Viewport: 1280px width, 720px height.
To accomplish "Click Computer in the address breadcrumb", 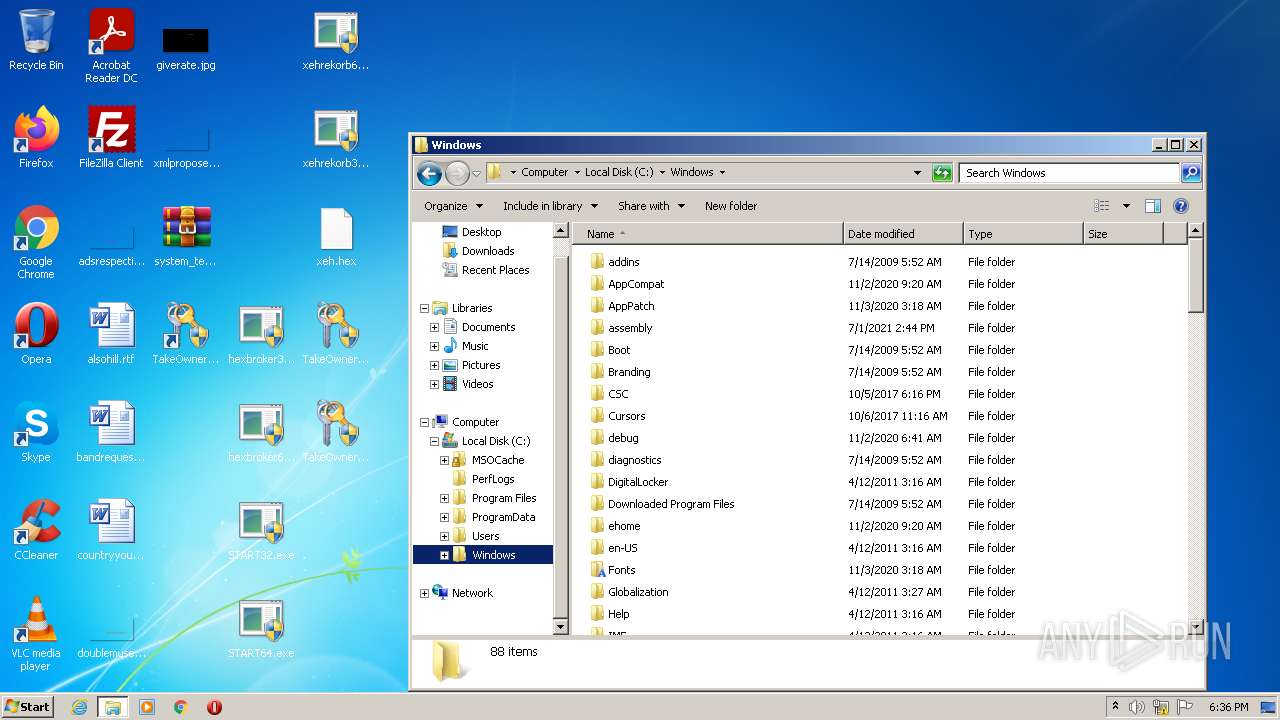I will coord(544,172).
